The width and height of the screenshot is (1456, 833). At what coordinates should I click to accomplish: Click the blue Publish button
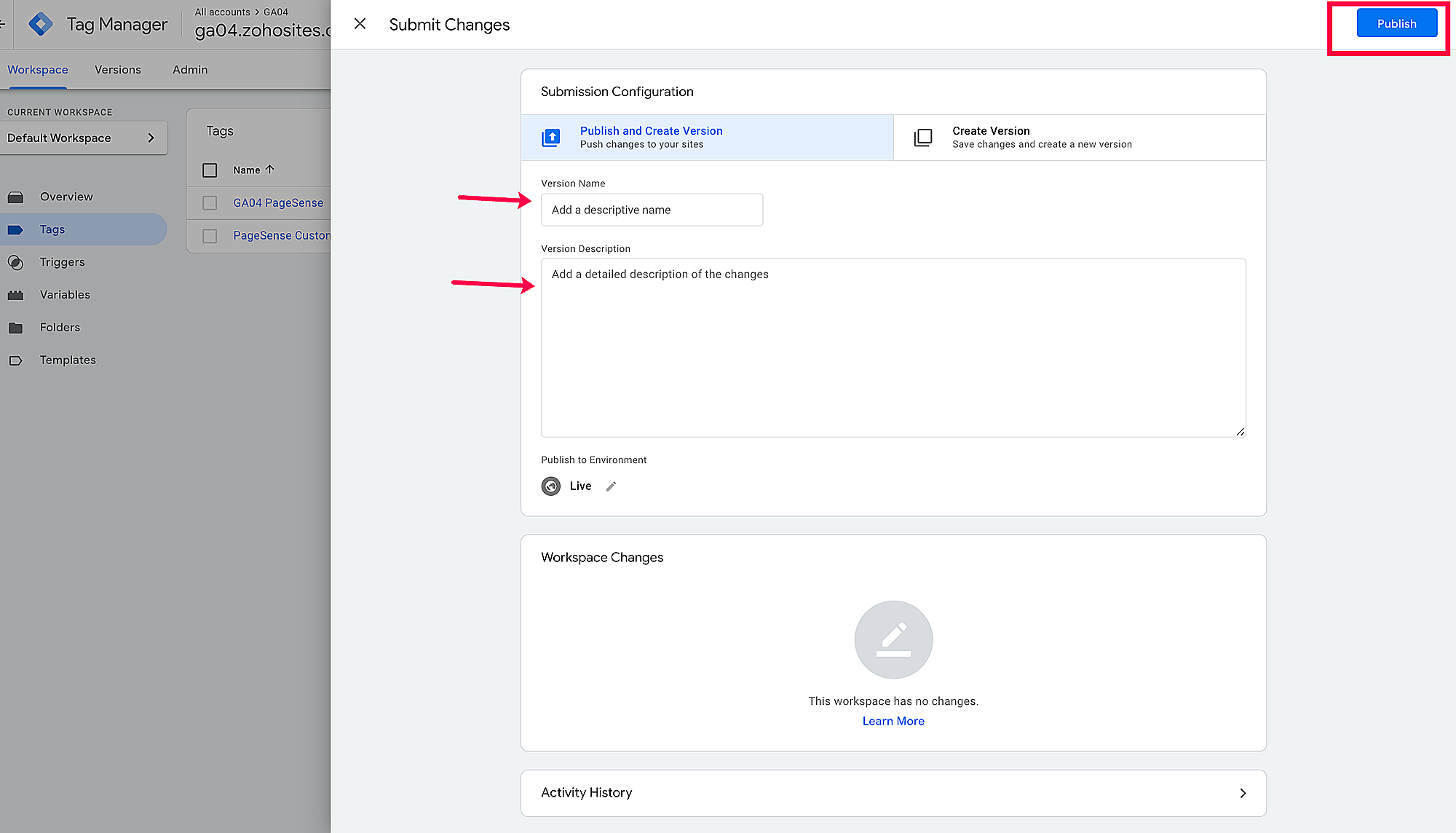1396,24
